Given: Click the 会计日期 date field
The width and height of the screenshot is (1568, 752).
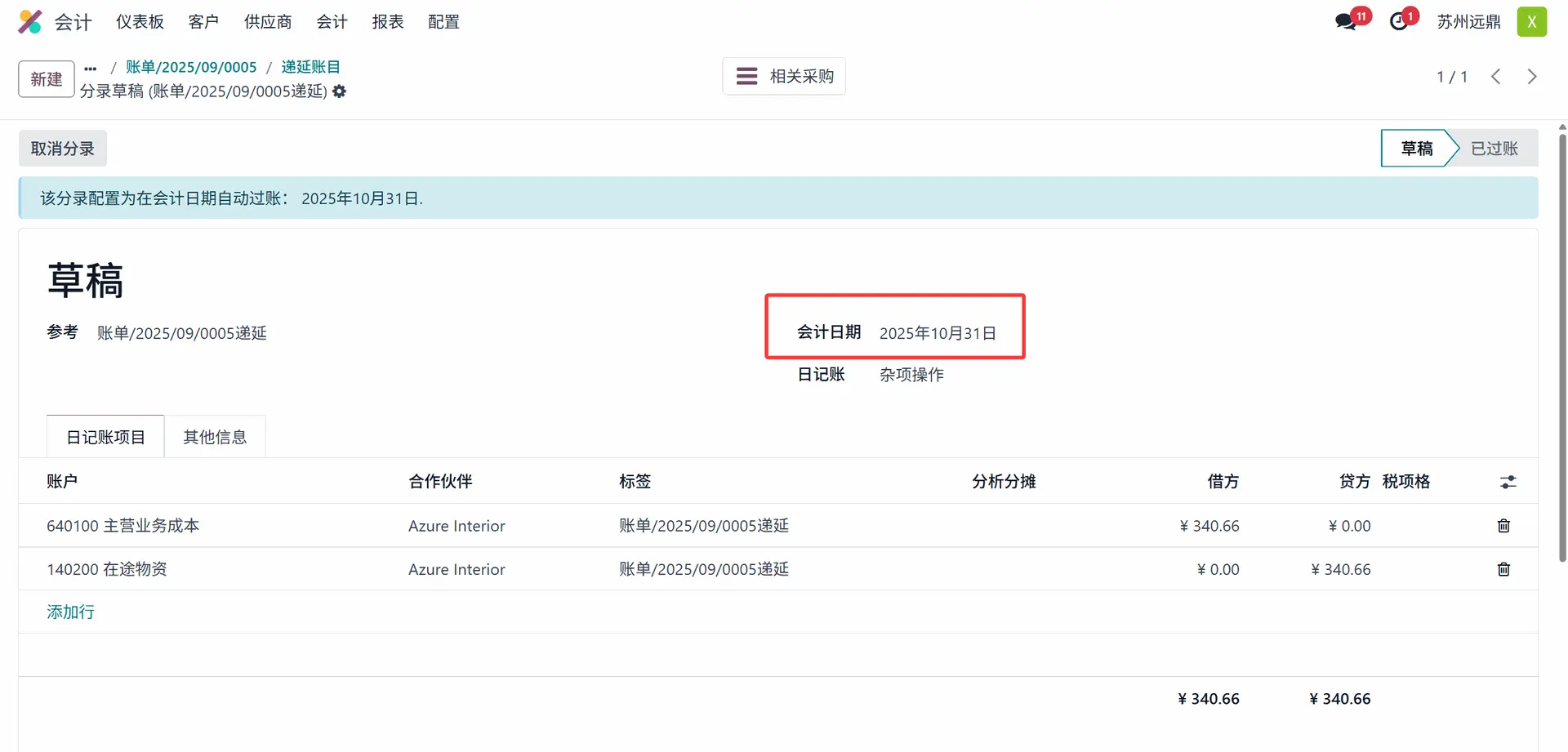Looking at the screenshot, I should pos(938,333).
